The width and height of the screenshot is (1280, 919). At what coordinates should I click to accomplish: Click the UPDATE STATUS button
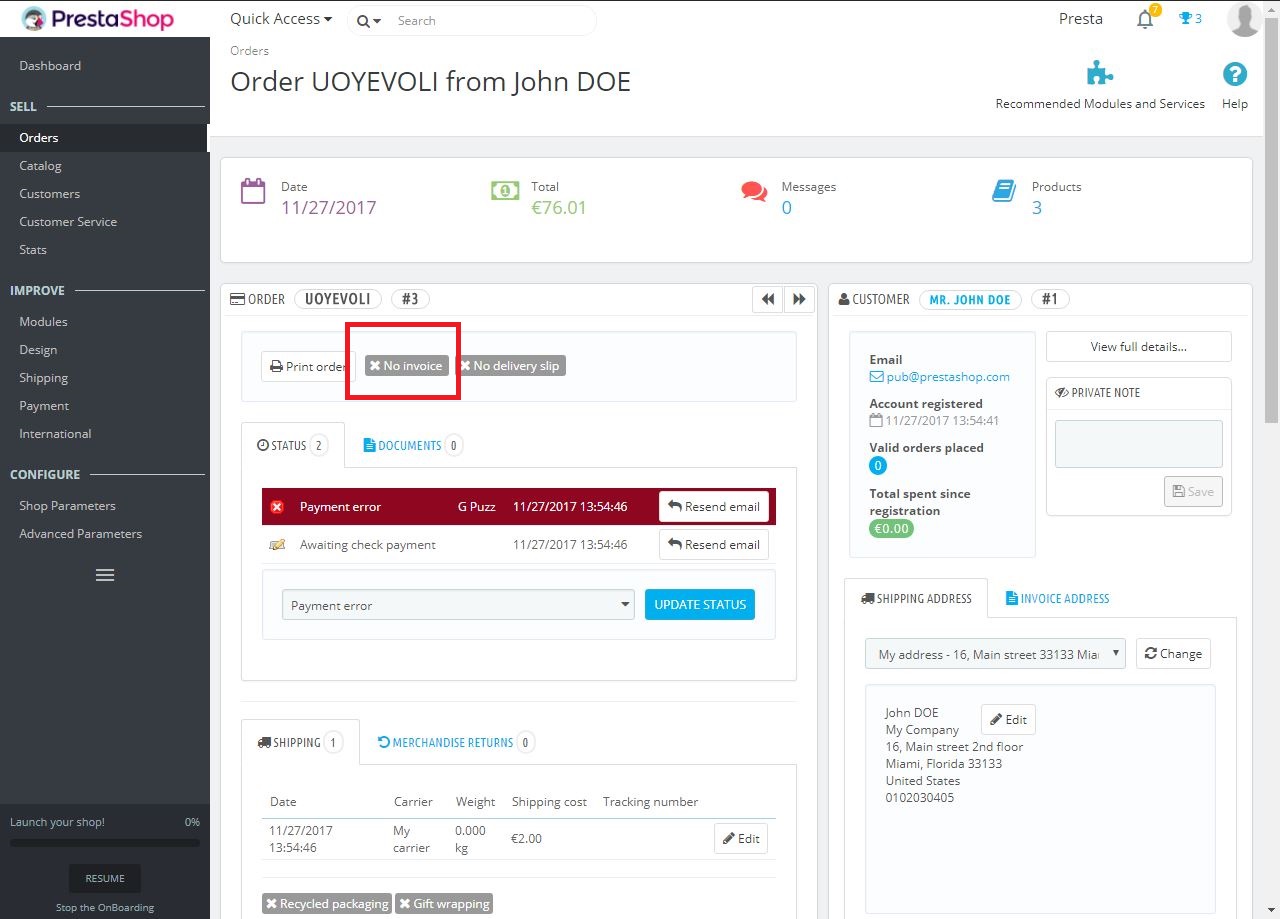coord(700,605)
